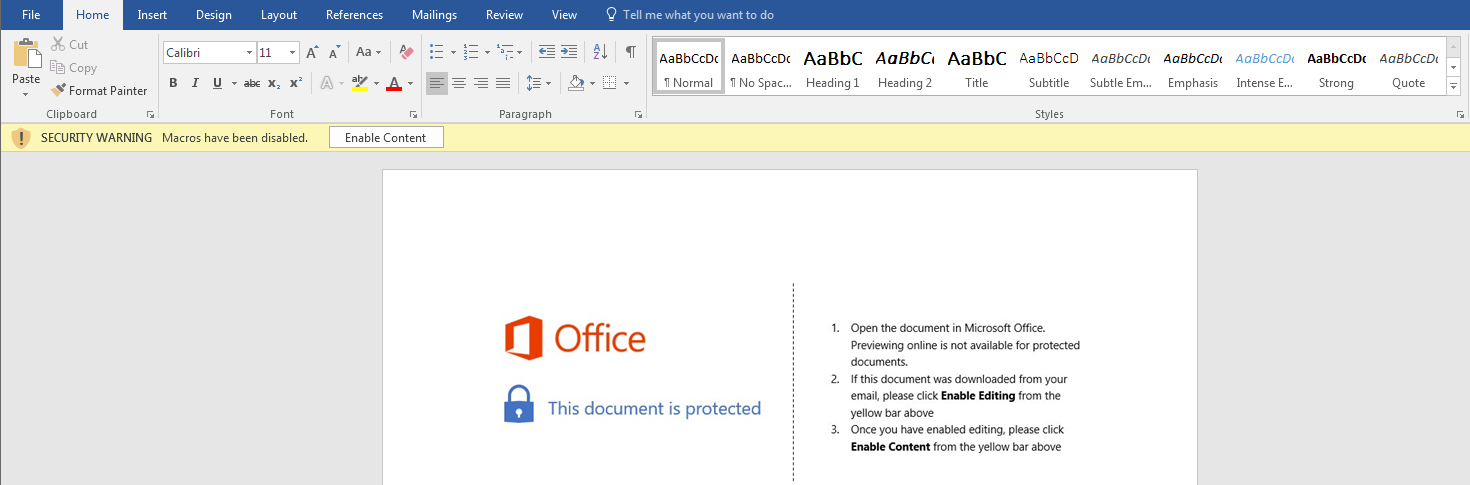Click the Multilevel List icon
Viewport: 1470px width, 485px height.
click(505, 52)
